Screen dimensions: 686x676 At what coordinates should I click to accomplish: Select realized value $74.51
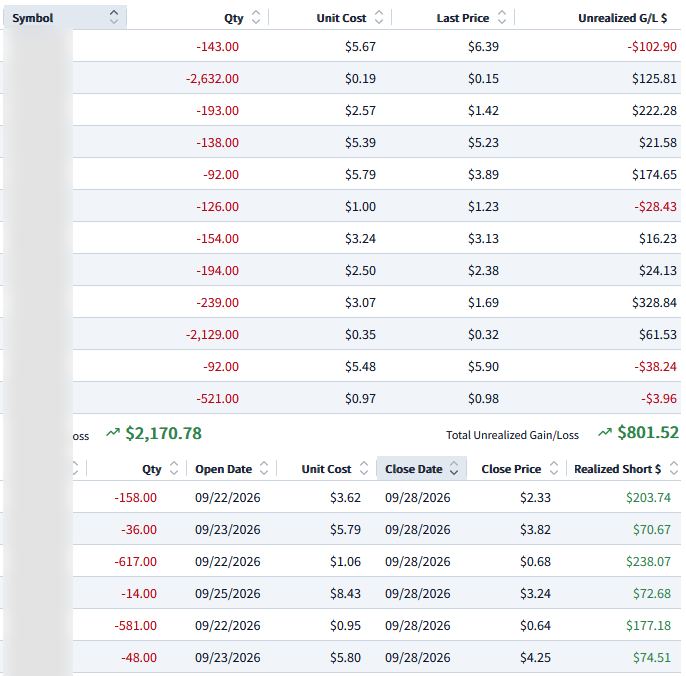click(651, 657)
